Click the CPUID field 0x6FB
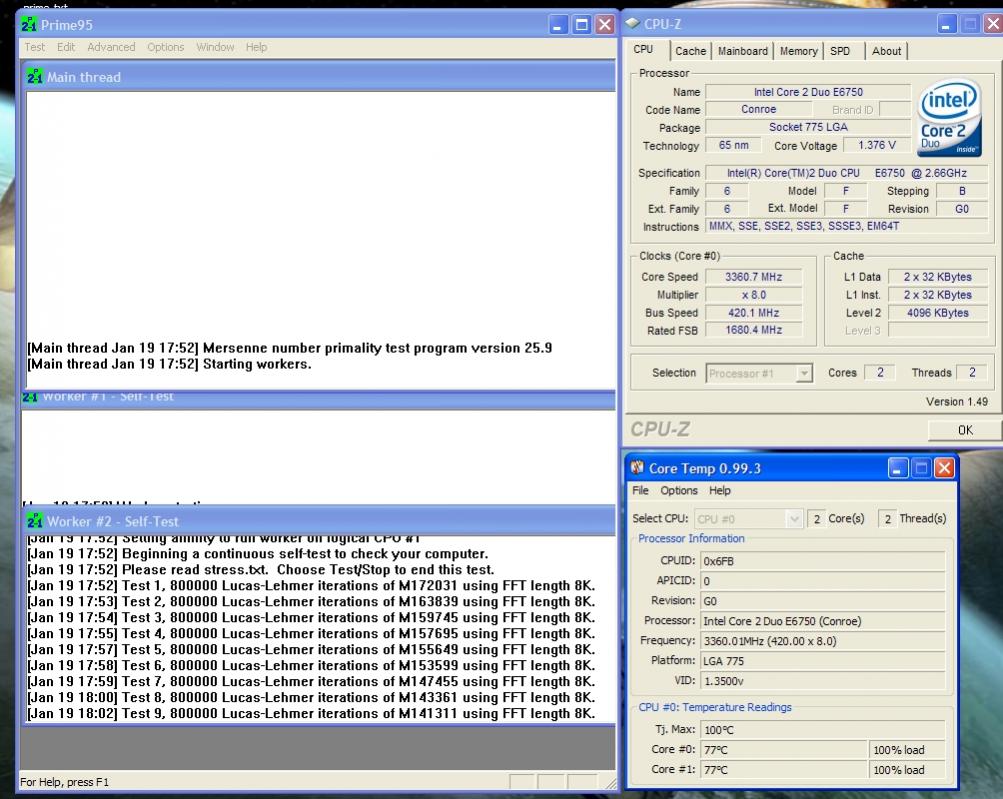The image size is (1003, 799). [823, 560]
